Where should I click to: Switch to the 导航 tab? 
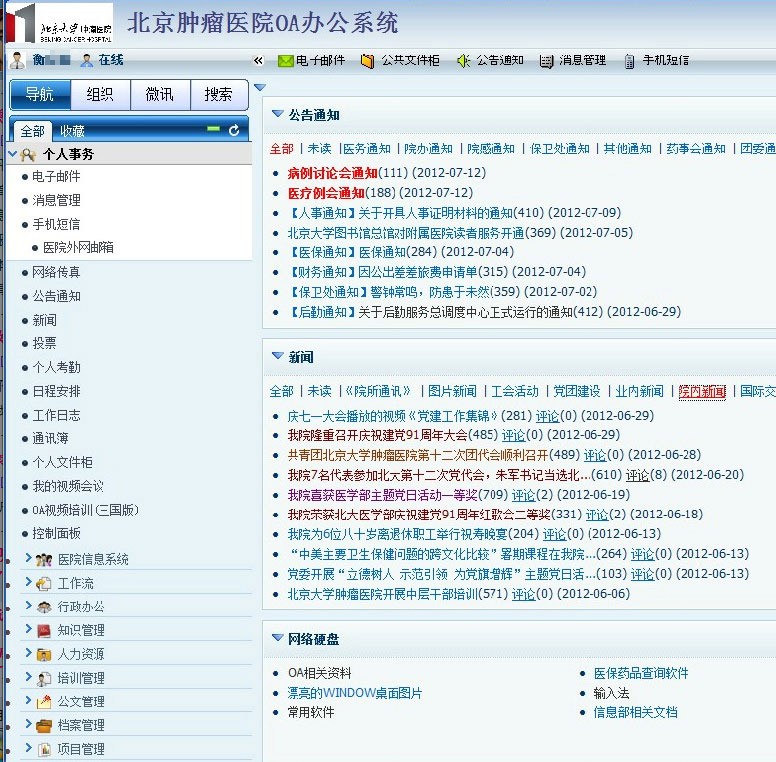[x=40, y=94]
